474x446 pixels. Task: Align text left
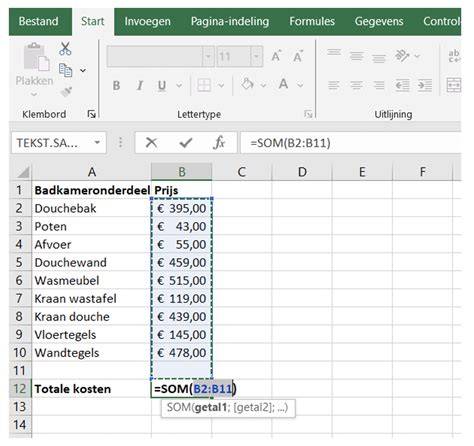tap(334, 85)
